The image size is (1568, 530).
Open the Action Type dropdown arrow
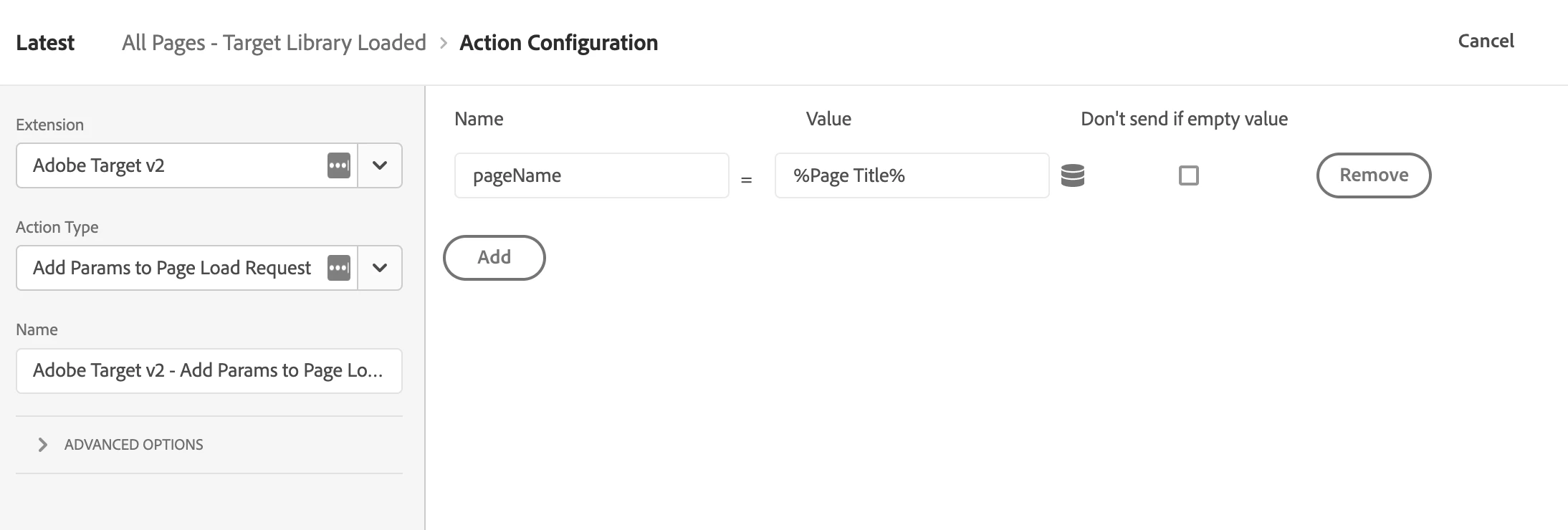pyautogui.click(x=380, y=268)
